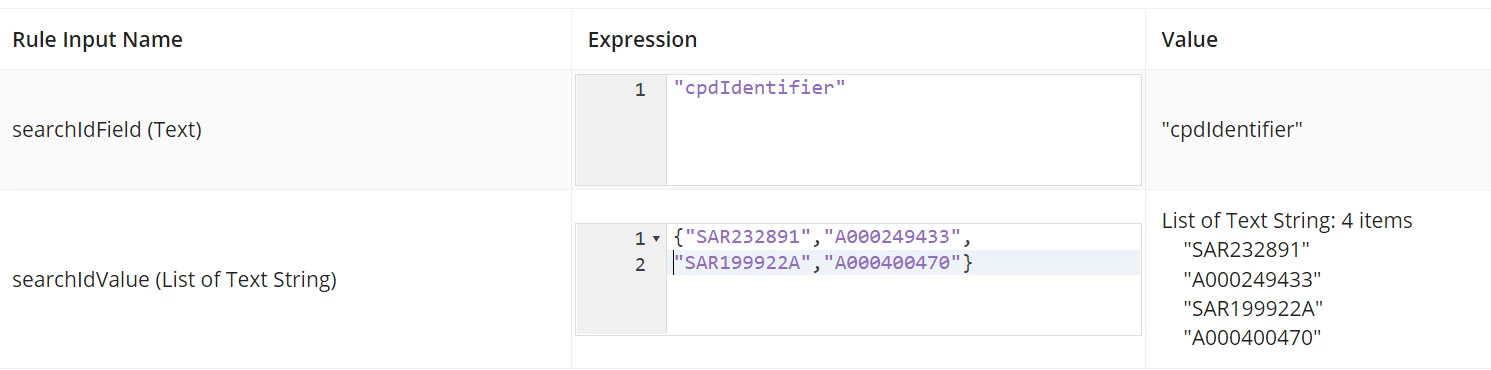This screenshot has height=370, width=1491.
Task: Select the "cpdIdentifier" string in the expression editor
Action: click(x=760, y=88)
